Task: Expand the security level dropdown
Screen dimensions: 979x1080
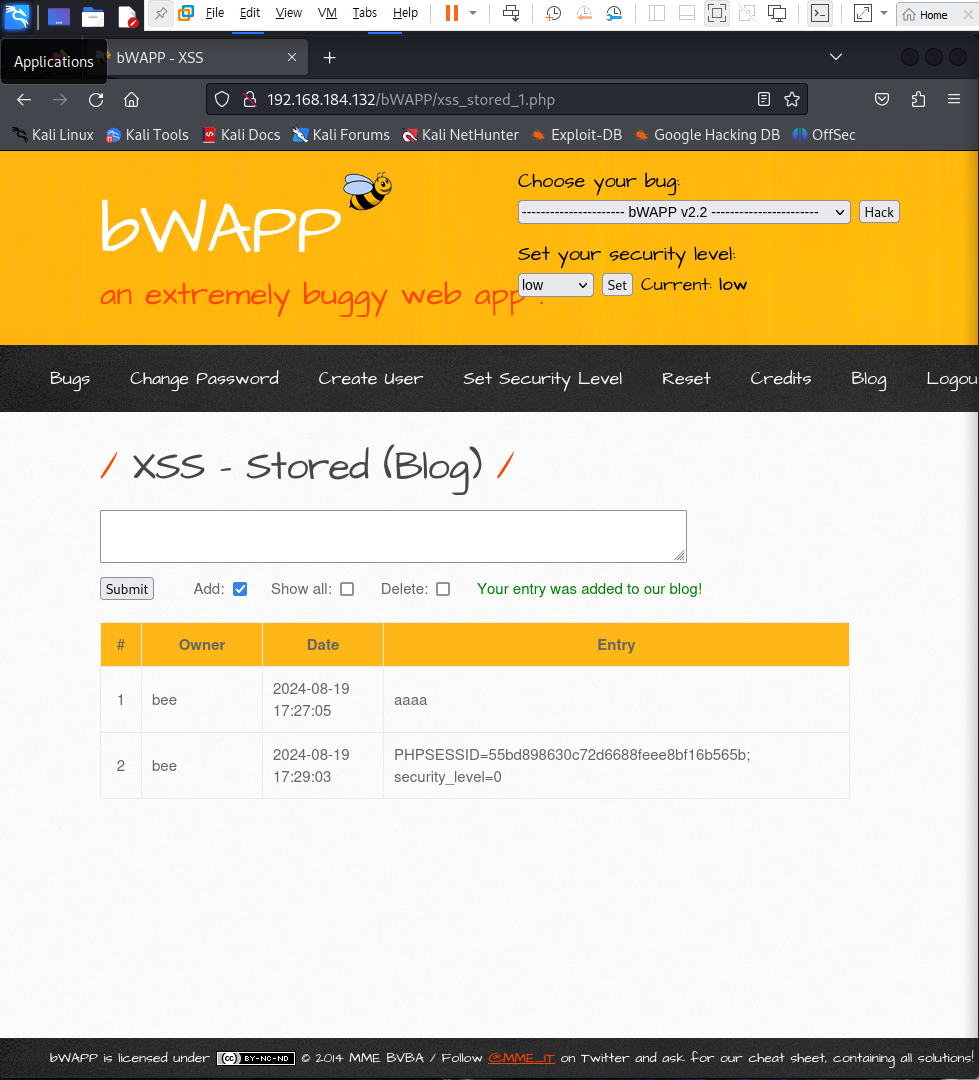Action: [x=555, y=285]
